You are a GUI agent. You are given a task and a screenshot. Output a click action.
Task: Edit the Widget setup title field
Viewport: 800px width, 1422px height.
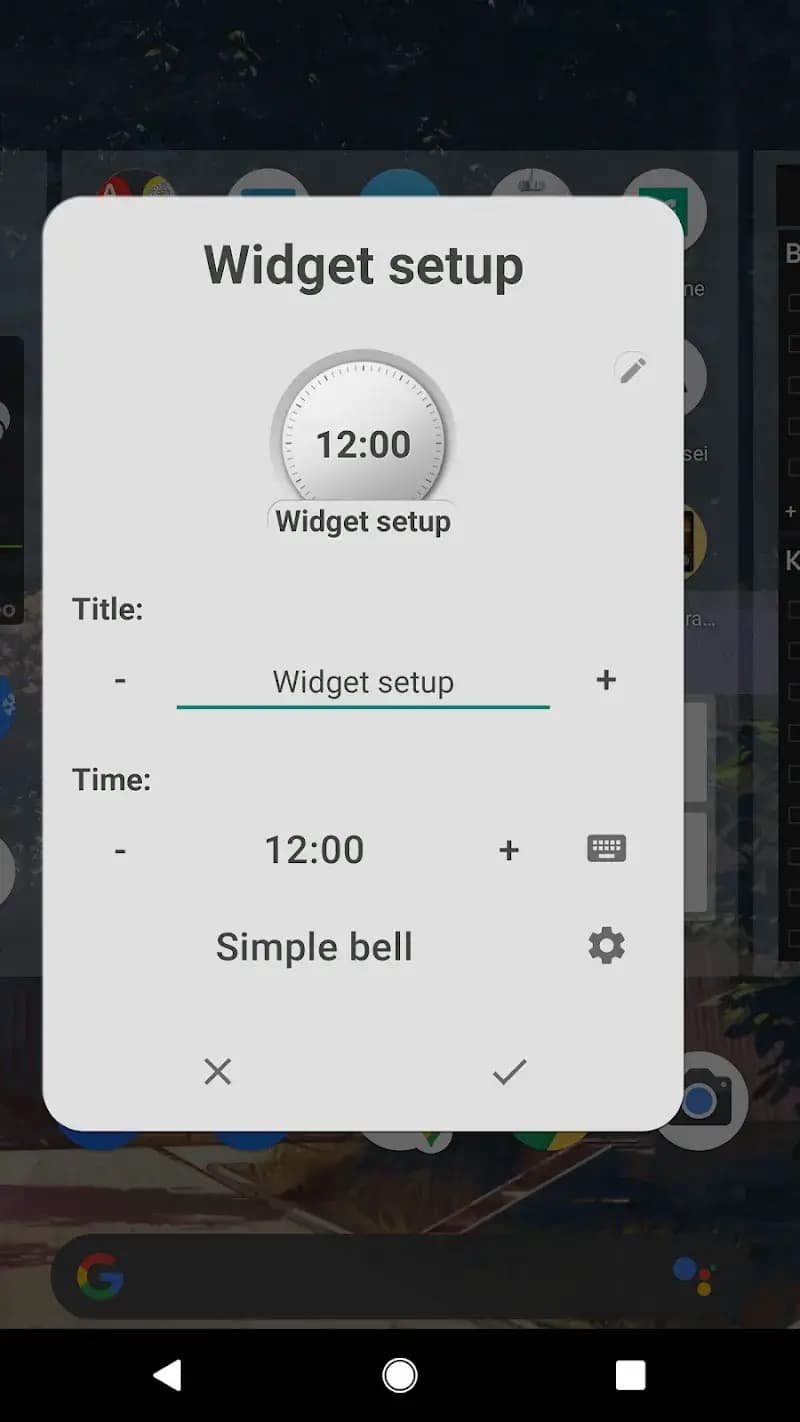pyautogui.click(x=363, y=684)
